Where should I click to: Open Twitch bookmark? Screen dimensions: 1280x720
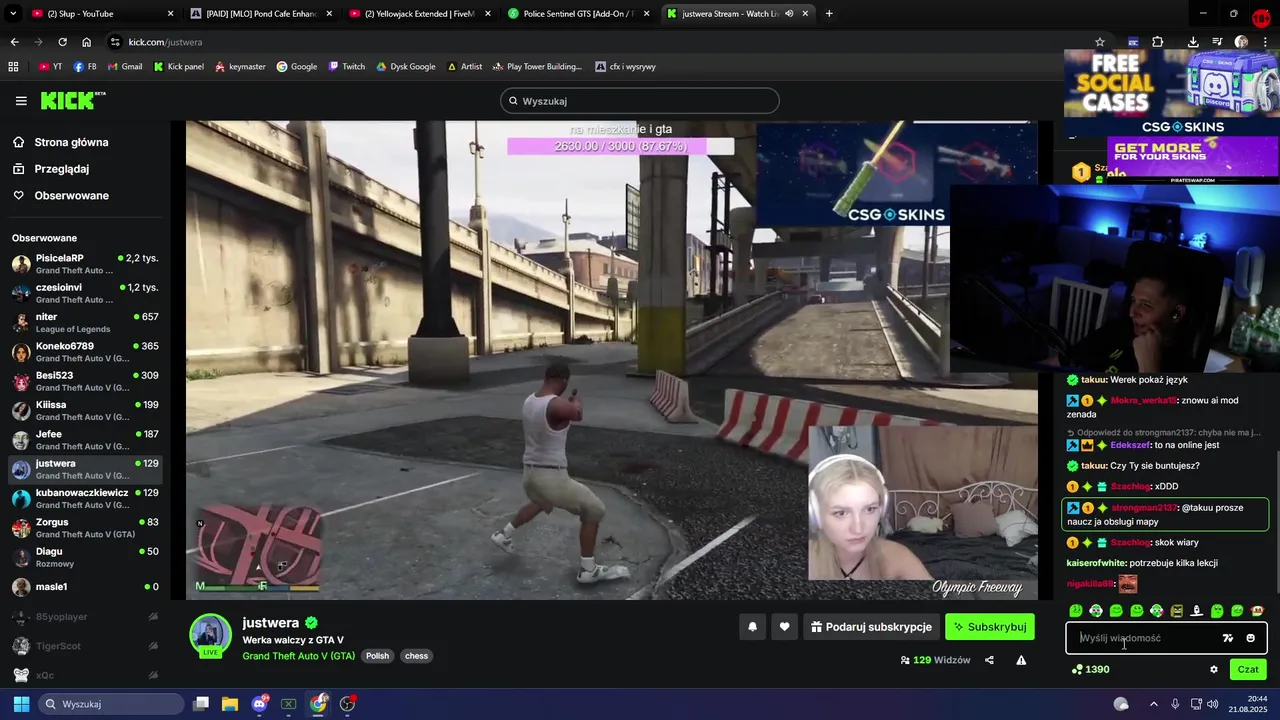tap(347, 66)
